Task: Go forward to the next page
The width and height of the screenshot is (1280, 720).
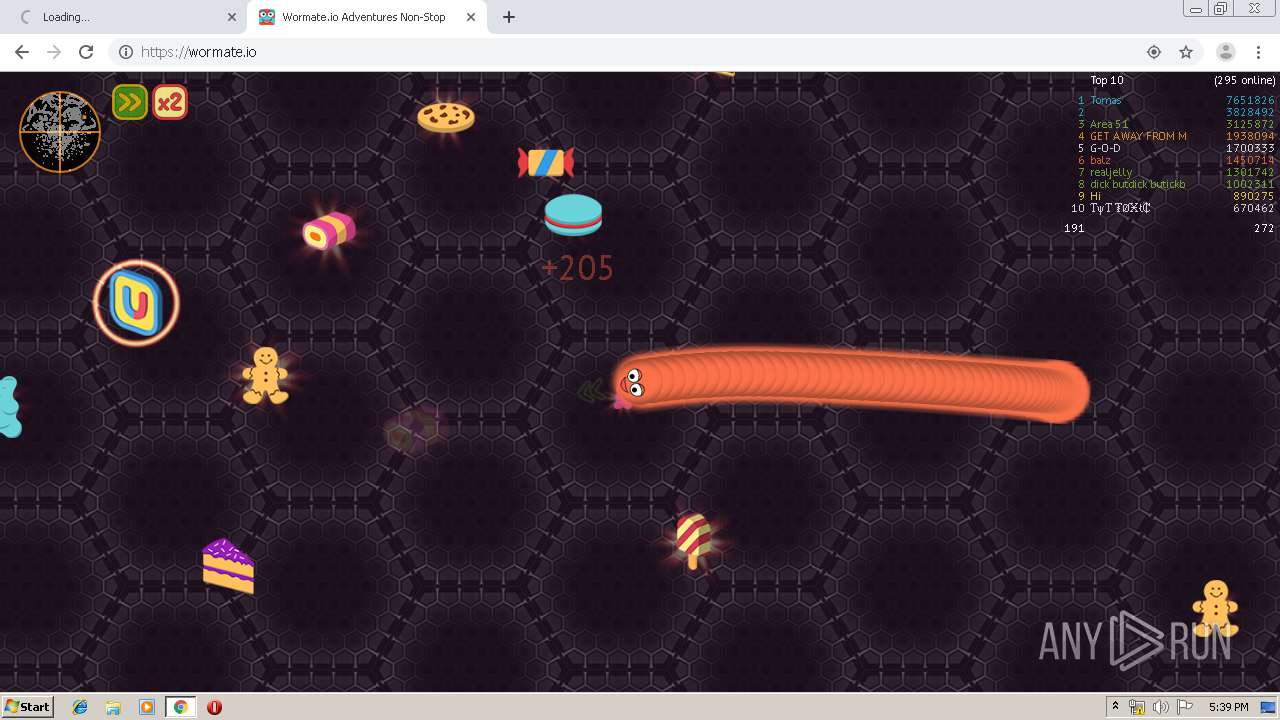Action: point(54,52)
